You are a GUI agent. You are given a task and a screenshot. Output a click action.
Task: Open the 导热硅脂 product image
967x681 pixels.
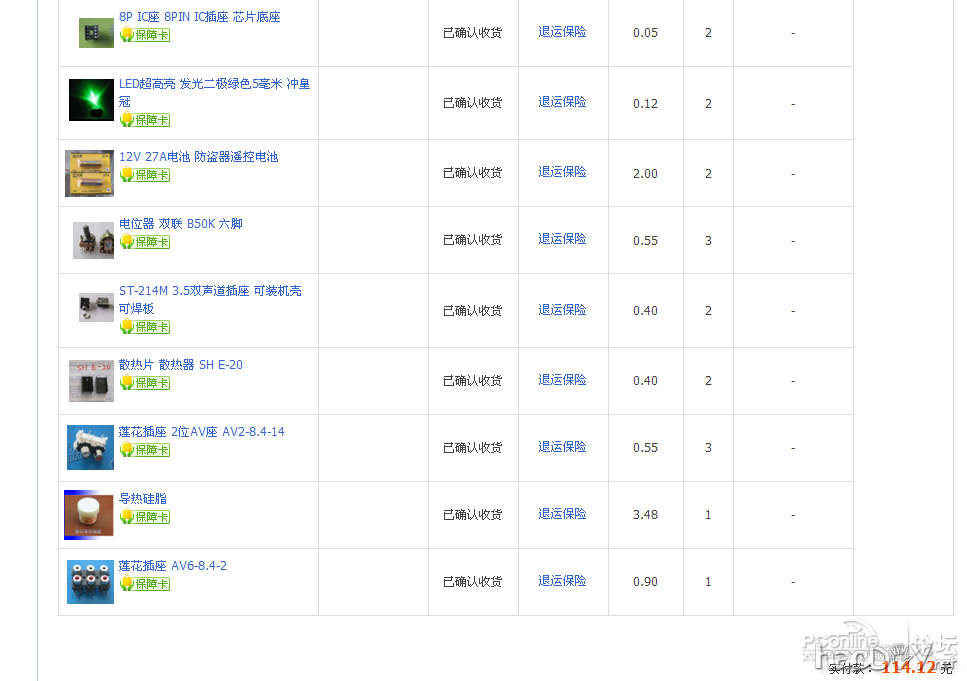coord(89,514)
